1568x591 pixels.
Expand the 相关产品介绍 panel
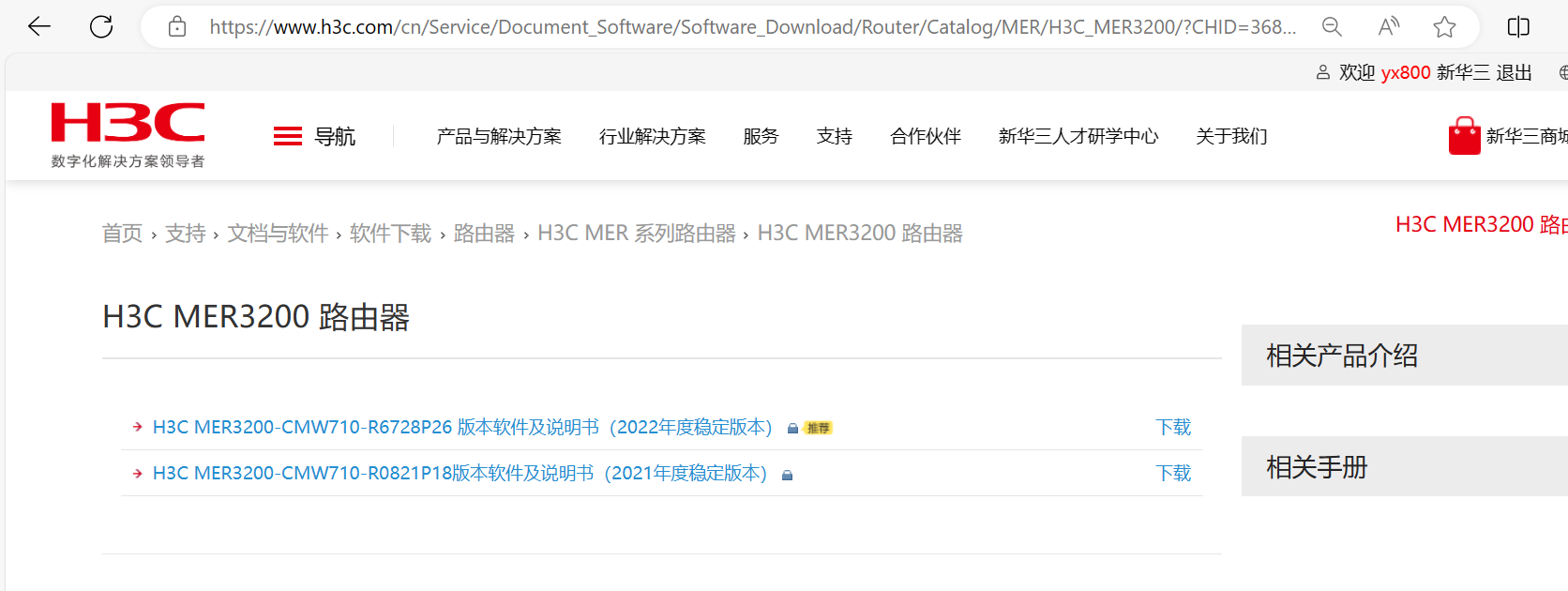(x=1405, y=356)
